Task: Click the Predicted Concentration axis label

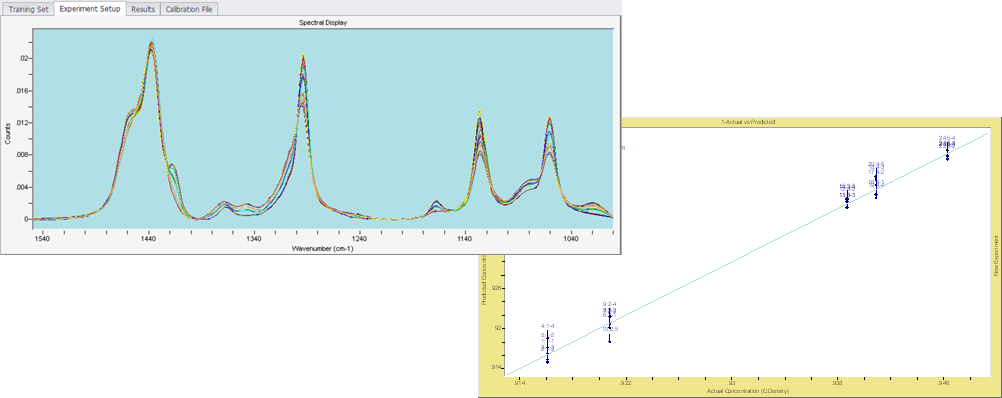Action: click(x=484, y=280)
